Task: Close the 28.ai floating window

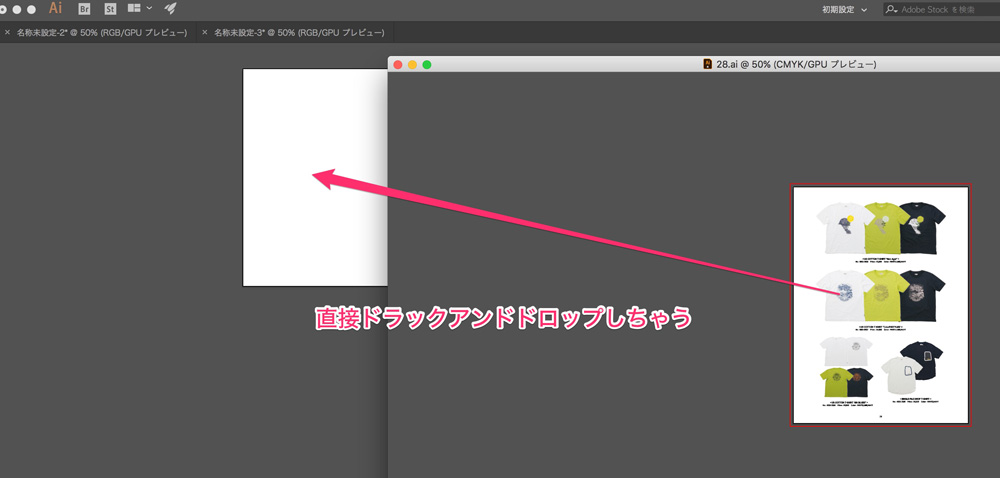Action: click(x=398, y=65)
